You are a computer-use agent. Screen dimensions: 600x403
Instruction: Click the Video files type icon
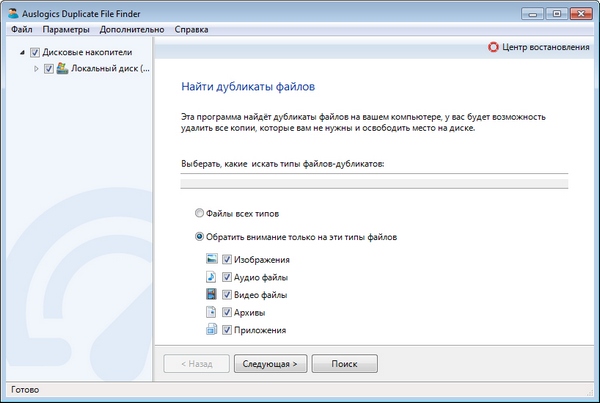coord(211,295)
